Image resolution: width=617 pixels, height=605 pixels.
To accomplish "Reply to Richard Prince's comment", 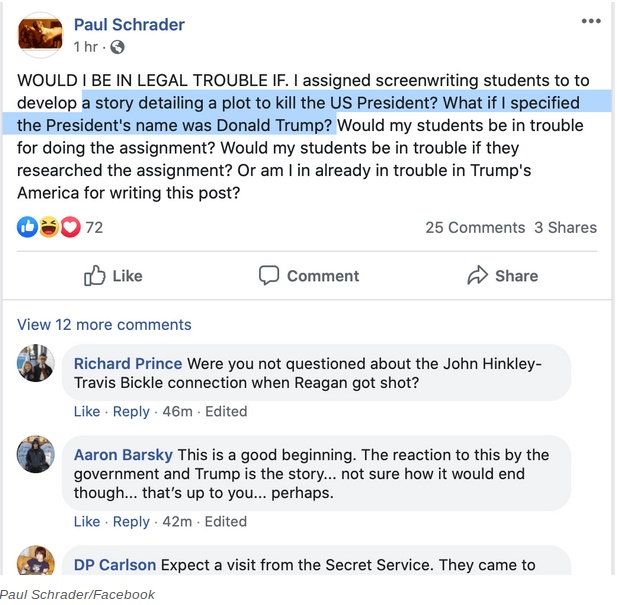I will 131,411.
